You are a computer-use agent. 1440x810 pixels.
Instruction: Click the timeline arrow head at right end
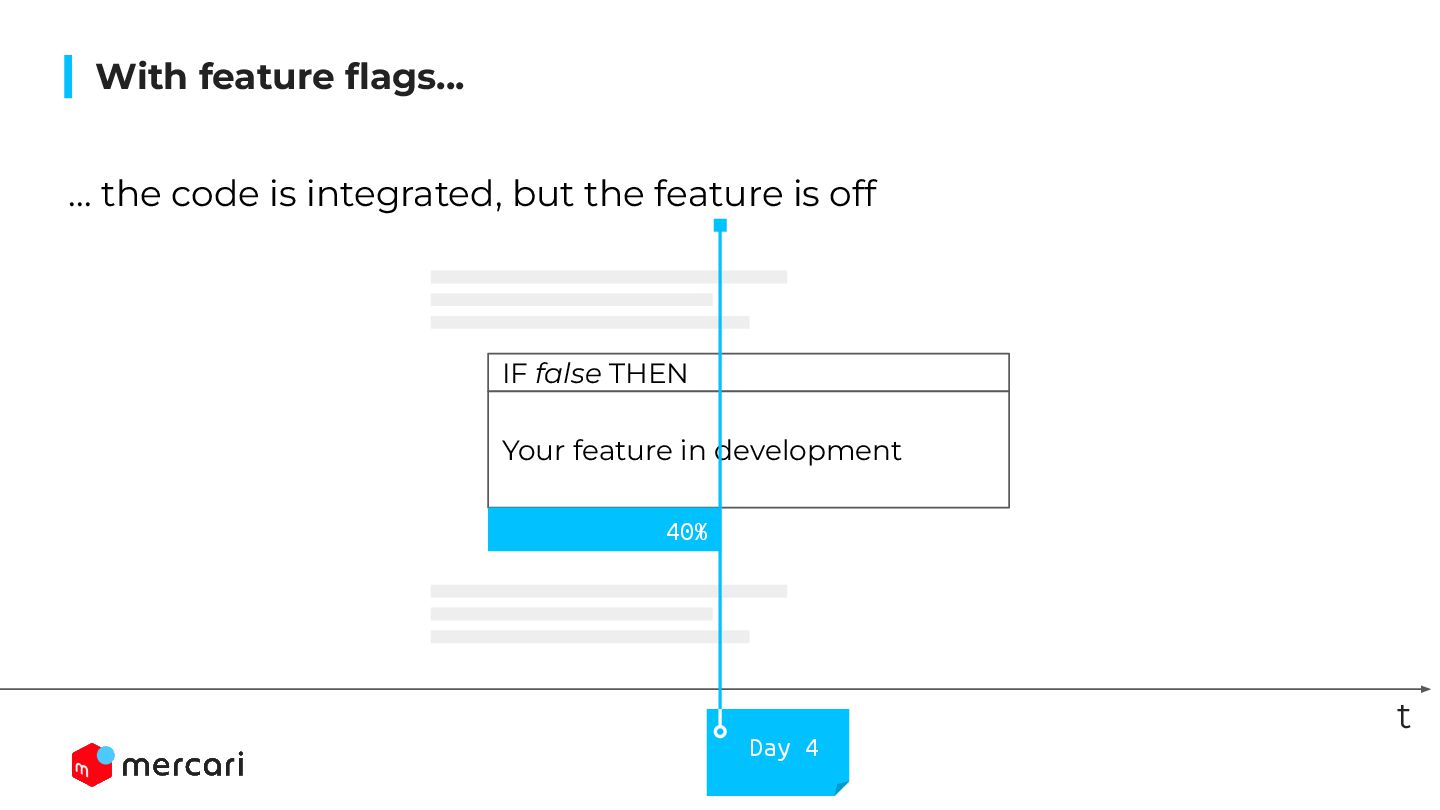click(x=1425, y=689)
